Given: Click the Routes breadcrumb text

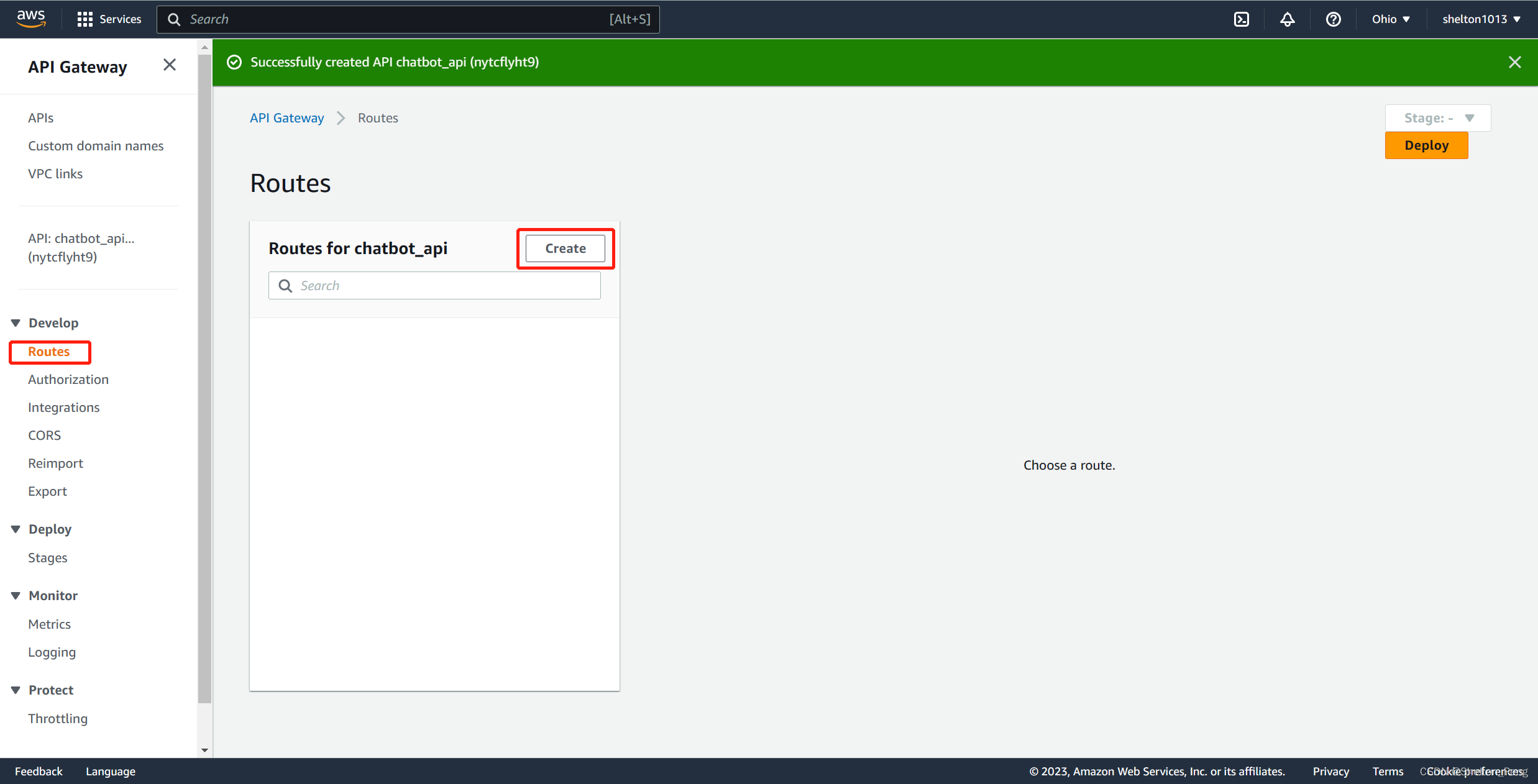Looking at the screenshot, I should point(378,118).
